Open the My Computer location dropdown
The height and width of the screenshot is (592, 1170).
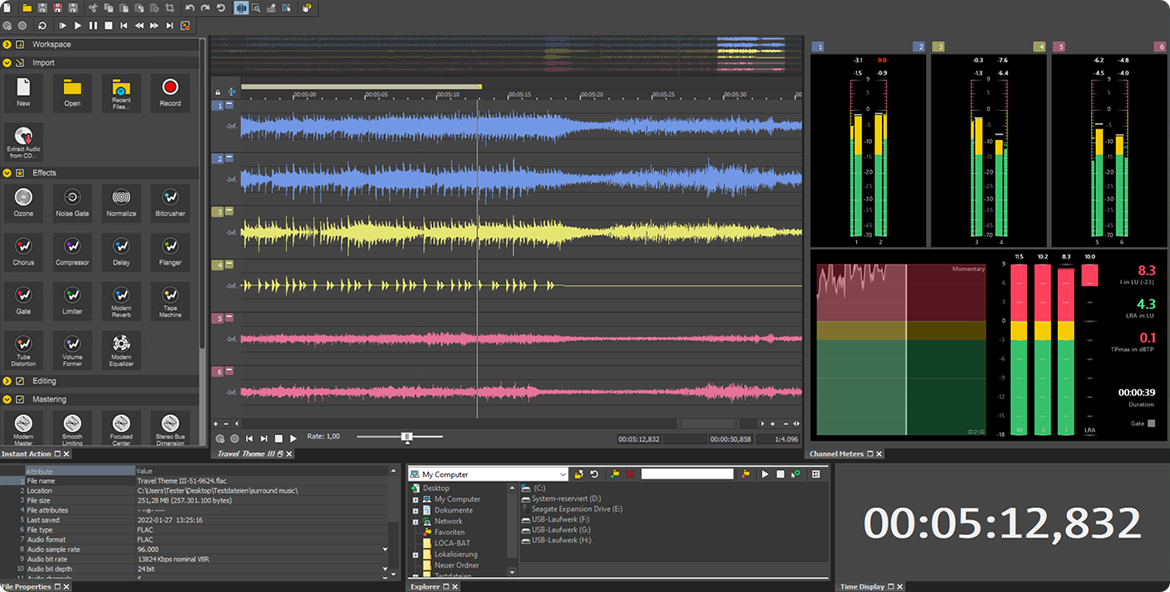[x=563, y=474]
